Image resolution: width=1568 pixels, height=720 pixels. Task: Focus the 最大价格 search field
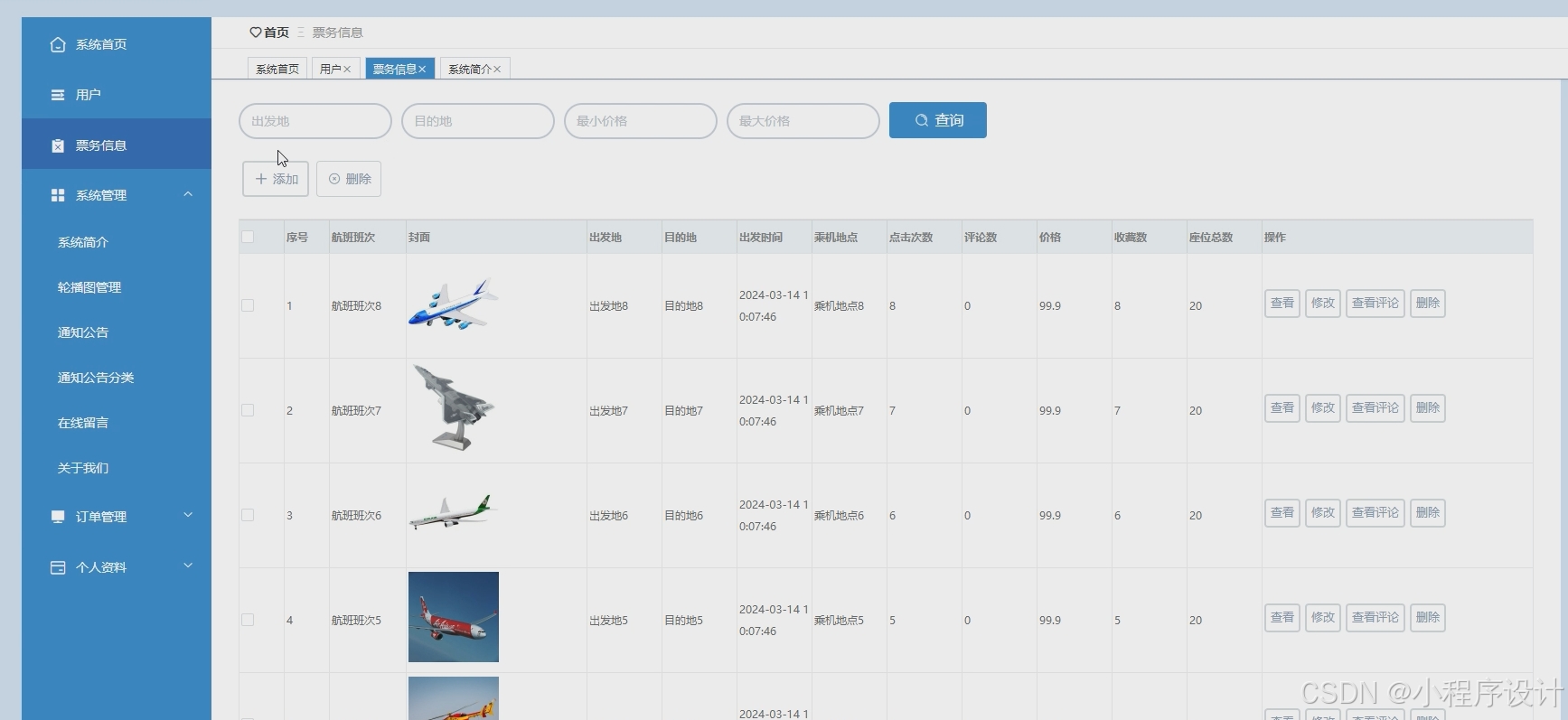(x=803, y=121)
